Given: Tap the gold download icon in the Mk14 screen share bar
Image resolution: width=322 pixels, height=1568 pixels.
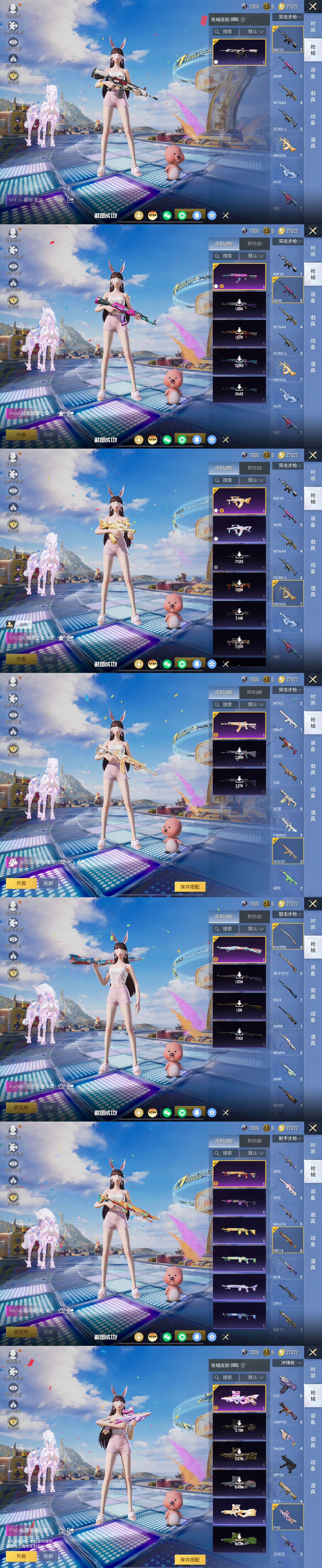Looking at the screenshot, I should [138, 1337].
